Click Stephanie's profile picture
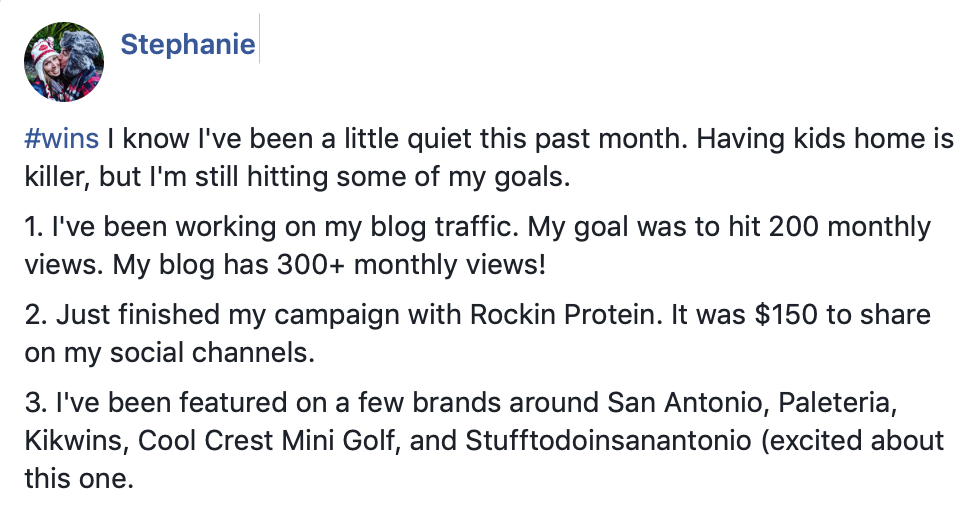Screen dimensions: 980x506 pos(63,62)
